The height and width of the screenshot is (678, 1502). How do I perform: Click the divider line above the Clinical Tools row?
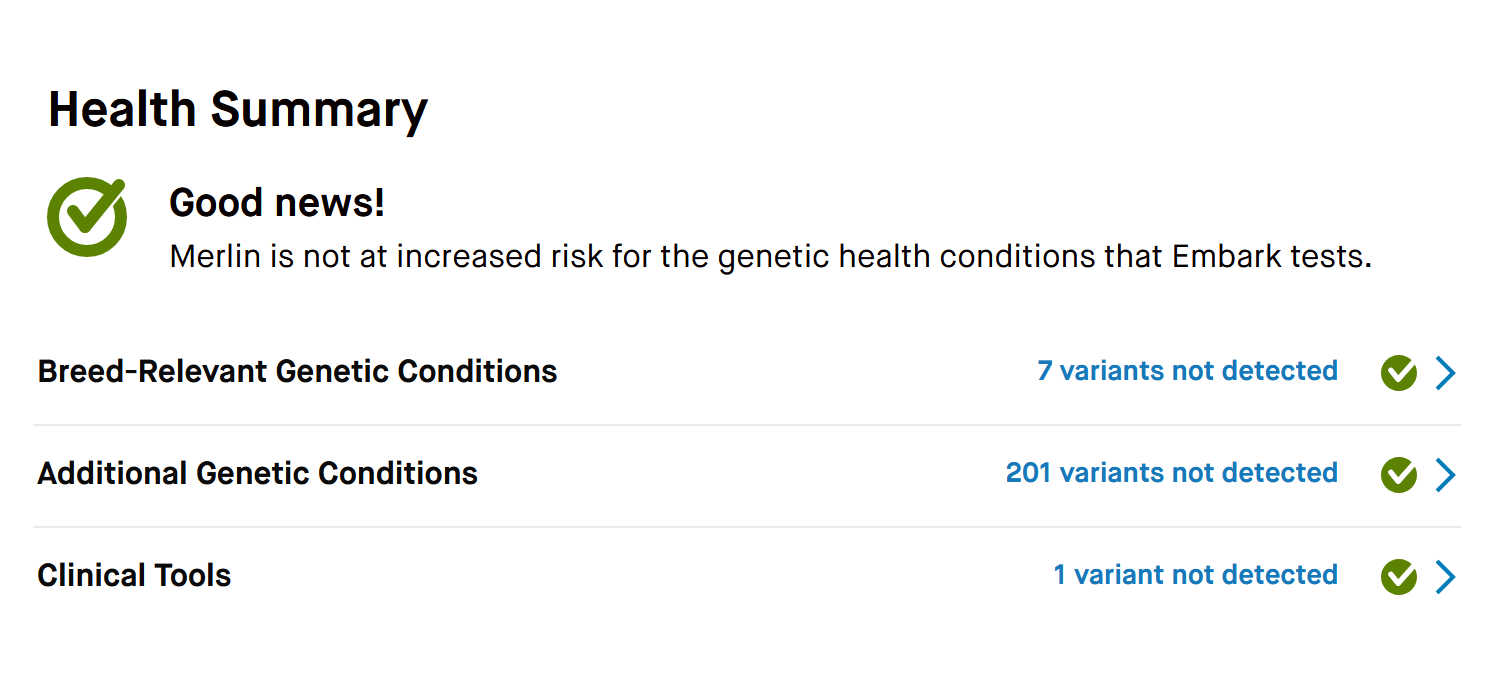(x=747, y=527)
